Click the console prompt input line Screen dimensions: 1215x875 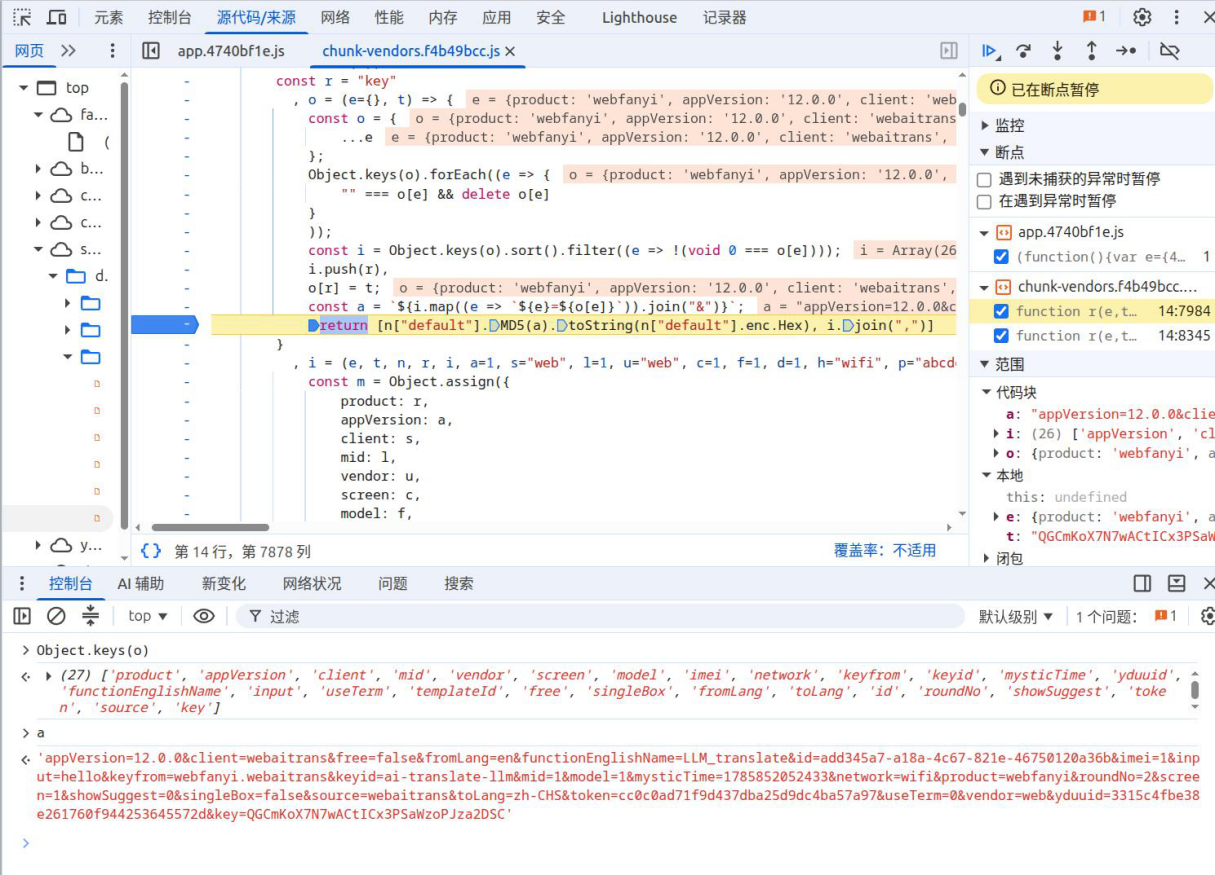coord(615,843)
